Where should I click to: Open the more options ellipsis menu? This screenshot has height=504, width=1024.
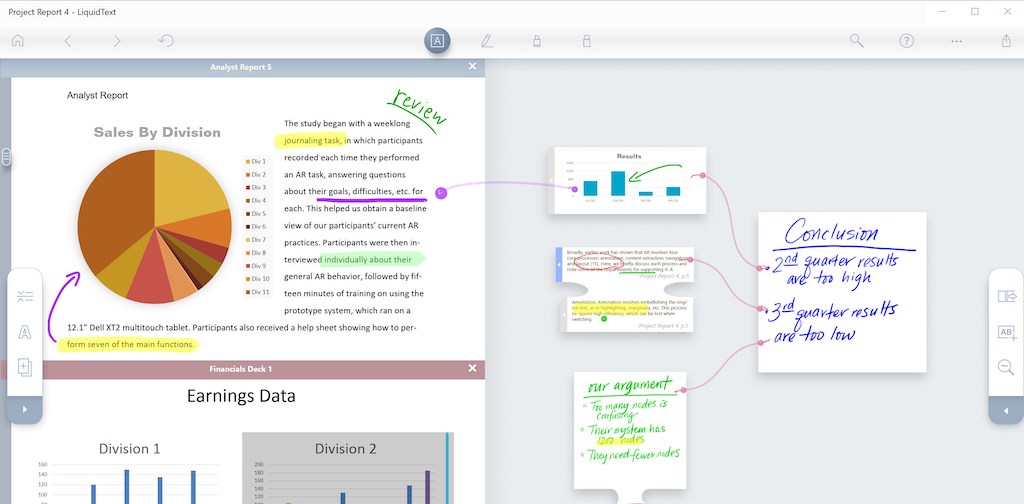[x=957, y=40]
